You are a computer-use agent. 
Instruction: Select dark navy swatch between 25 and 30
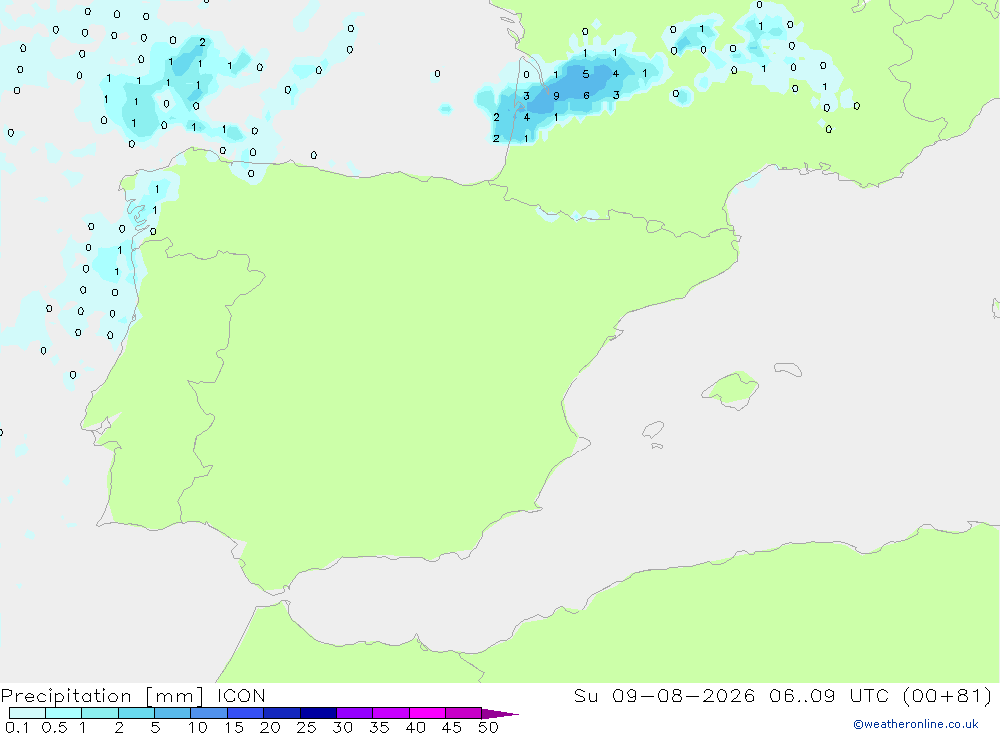coord(318,713)
